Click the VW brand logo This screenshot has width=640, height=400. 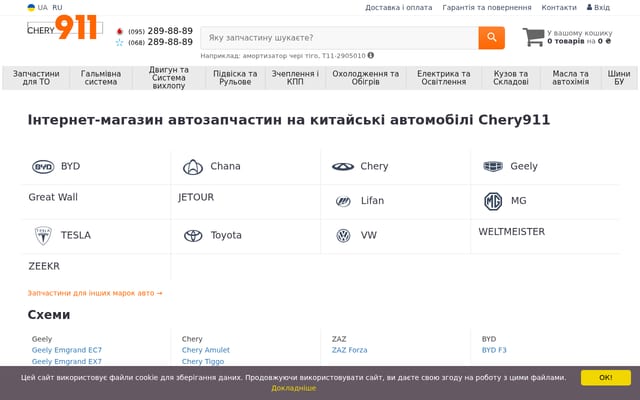click(x=343, y=236)
